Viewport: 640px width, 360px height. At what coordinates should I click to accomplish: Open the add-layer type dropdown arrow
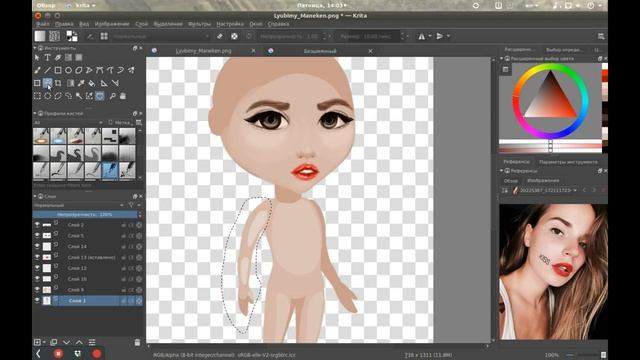click(44, 342)
